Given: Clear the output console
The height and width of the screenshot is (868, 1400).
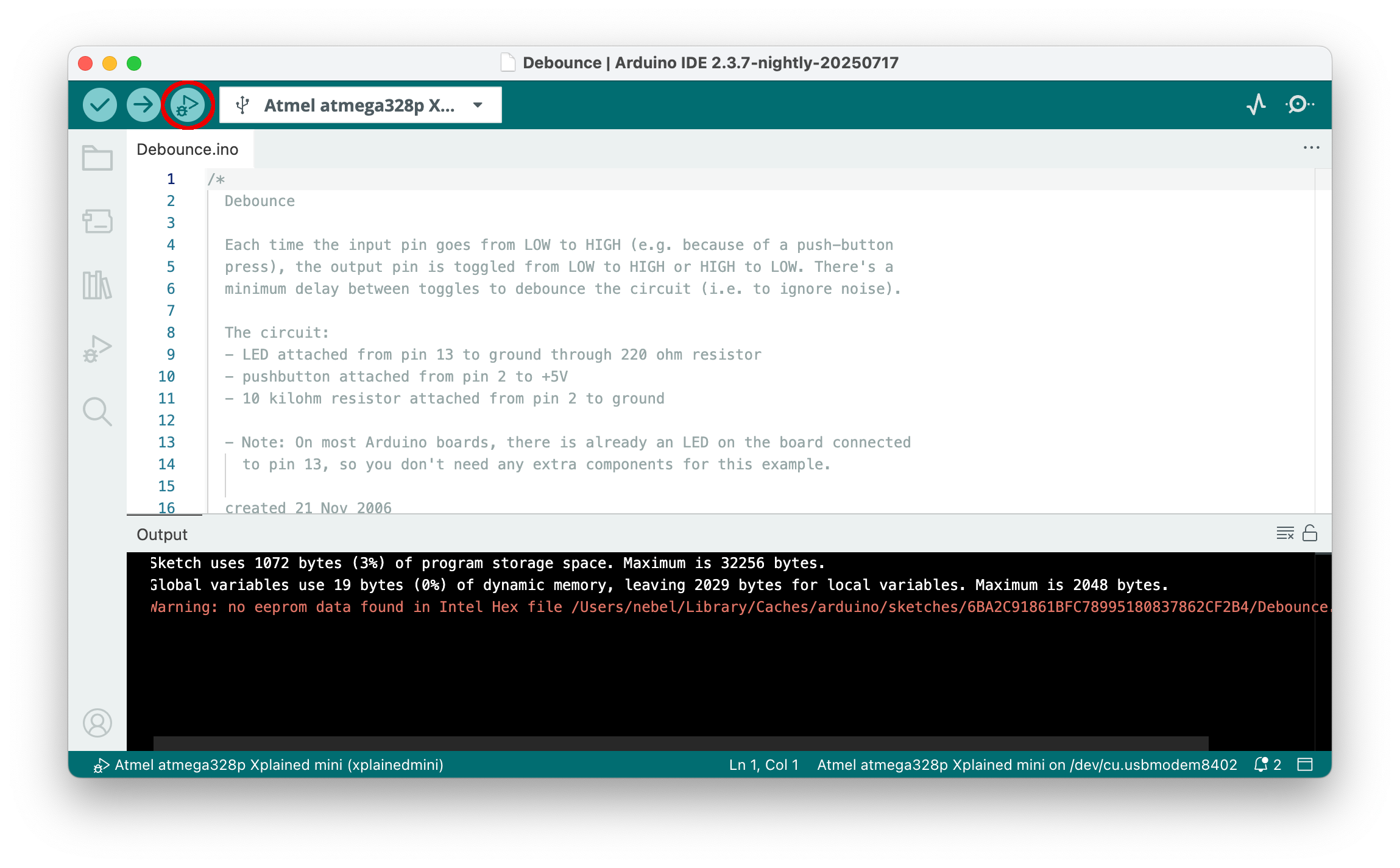Looking at the screenshot, I should click(x=1285, y=533).
